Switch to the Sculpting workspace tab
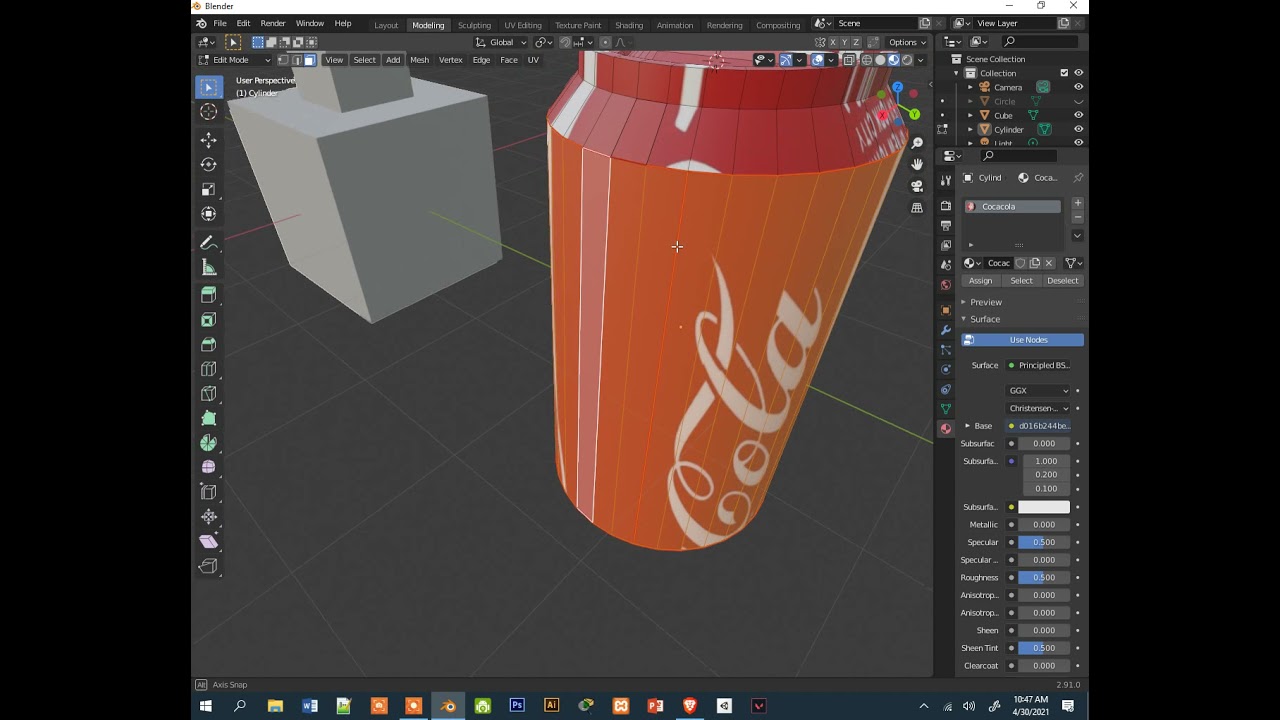Viewport: 1280px width, 720px height. click(474, 25)
